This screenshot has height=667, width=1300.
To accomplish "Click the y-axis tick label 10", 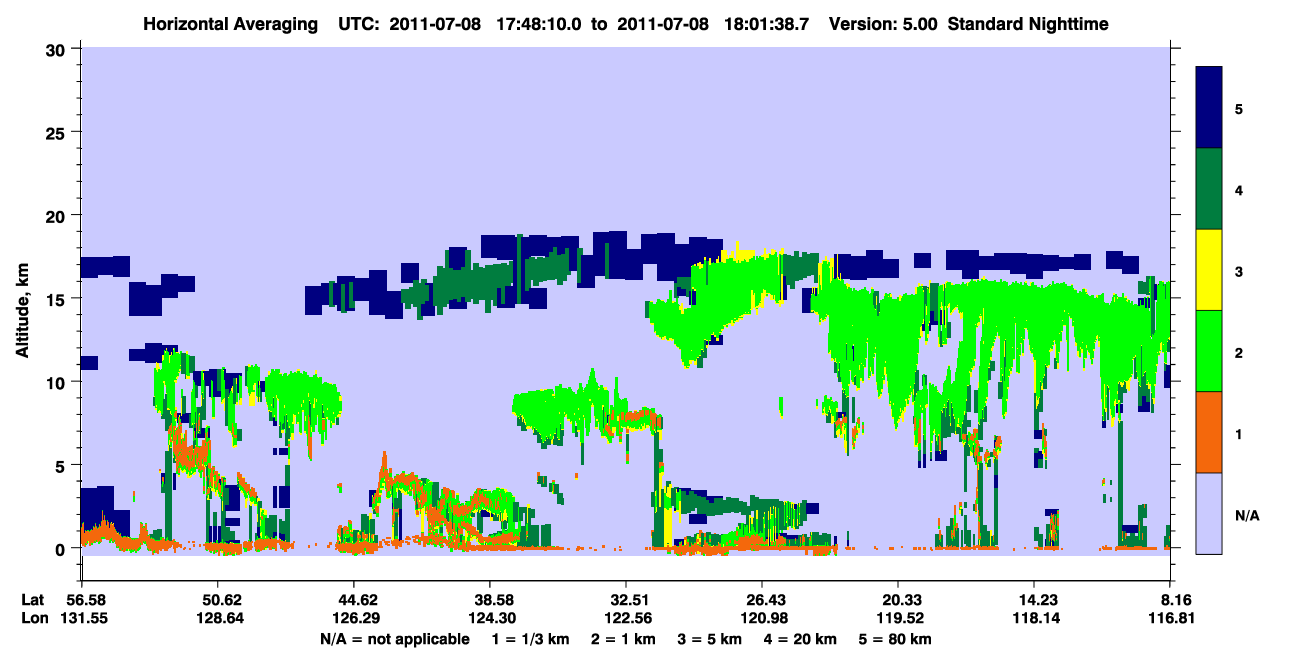I will pyautogui.click(x=58, y=382).
